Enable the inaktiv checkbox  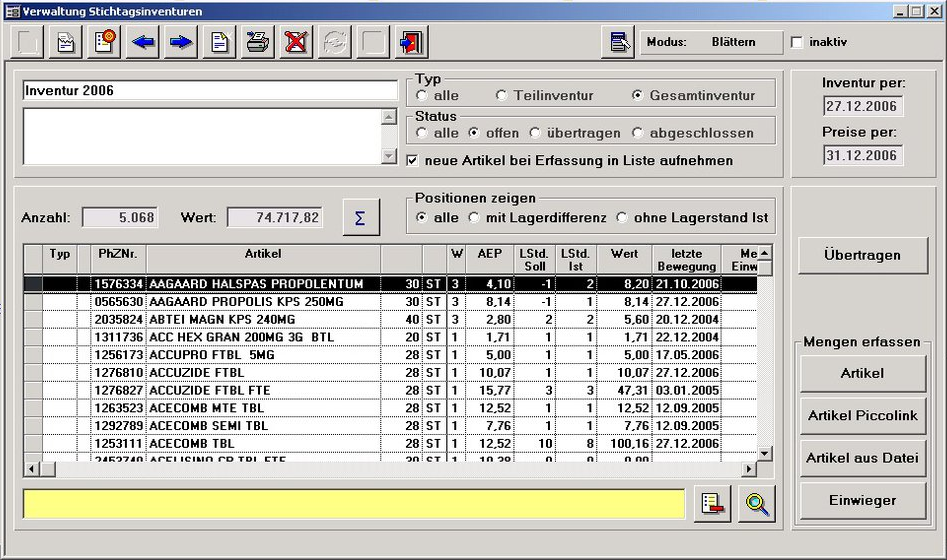coord(797,43)
